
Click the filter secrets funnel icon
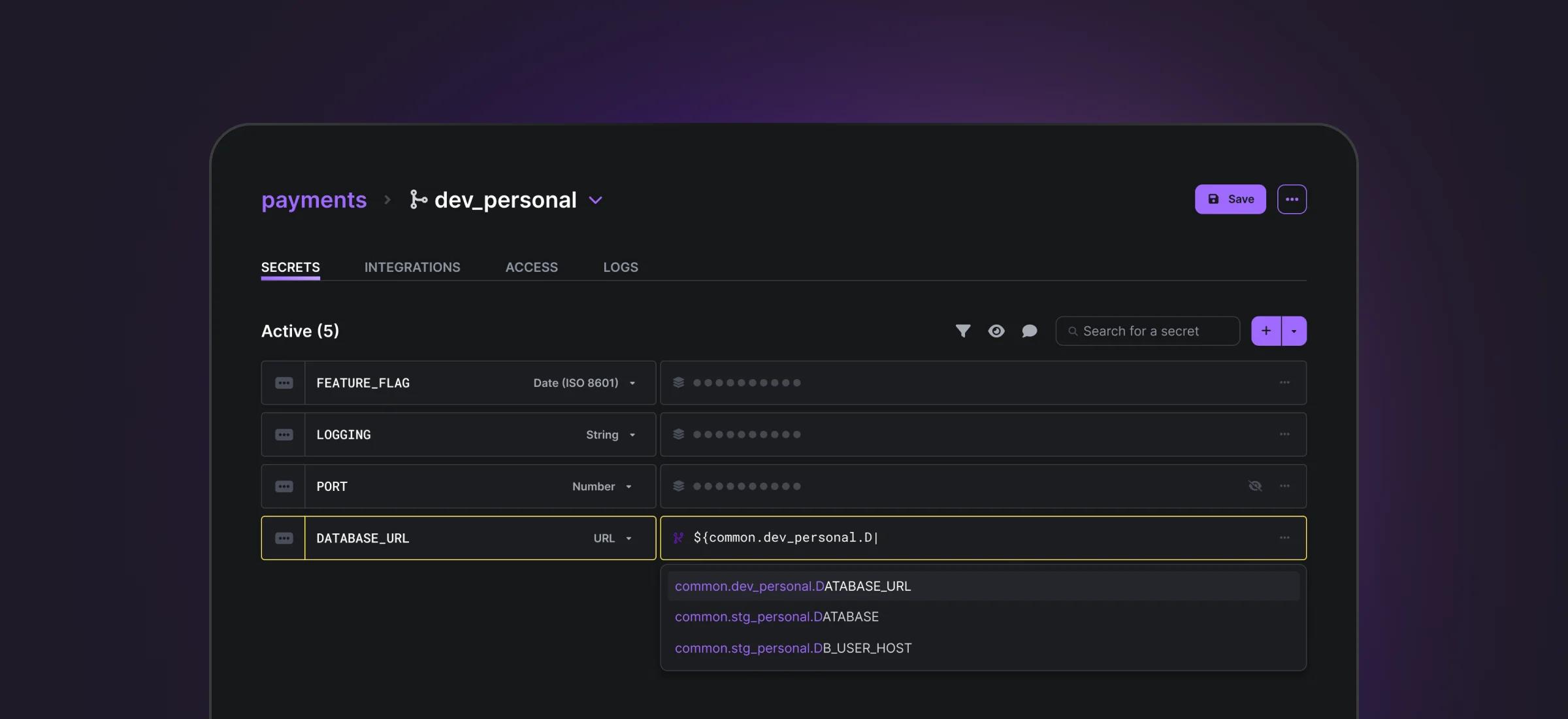pos(962,331)
